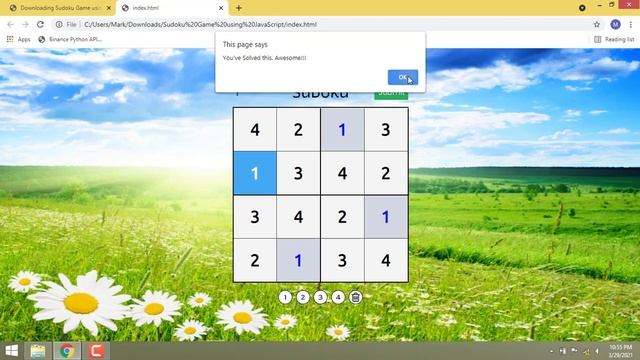Select the bottom row cell with blue 1
This screenshot has height=360, width=640.
click(x=298, y=260)
